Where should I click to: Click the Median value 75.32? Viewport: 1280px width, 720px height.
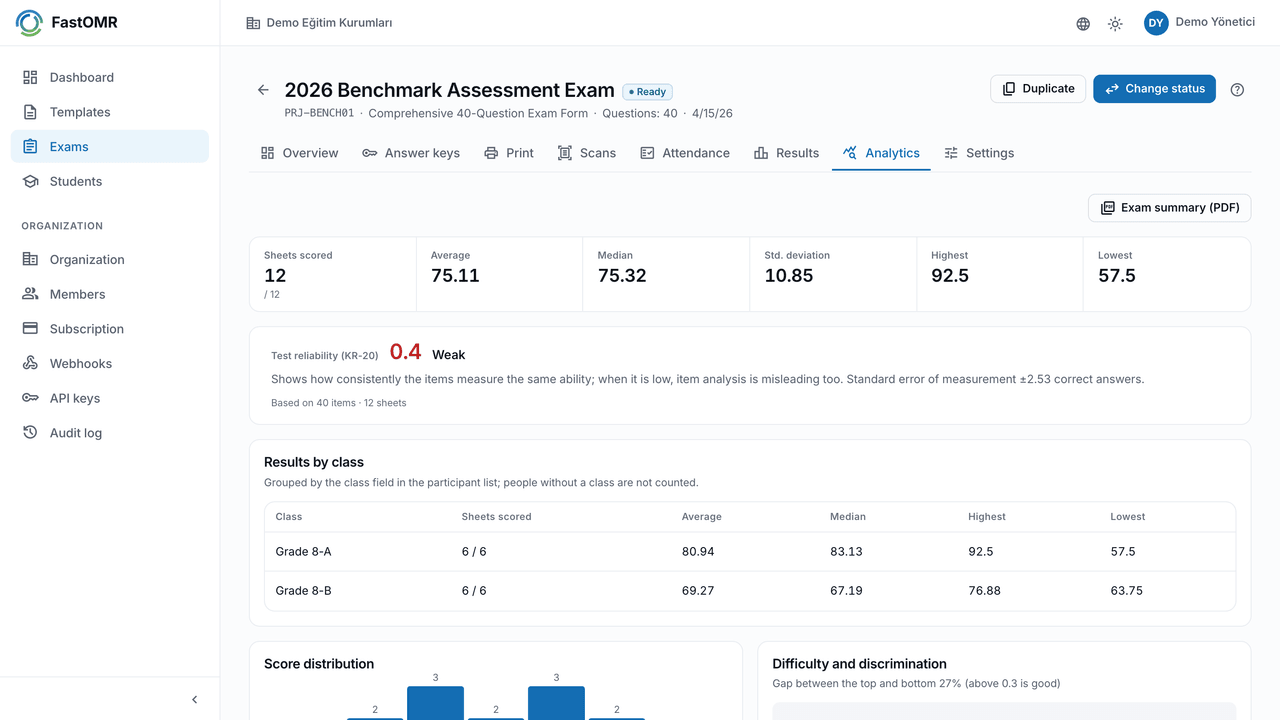coord(622,276)
